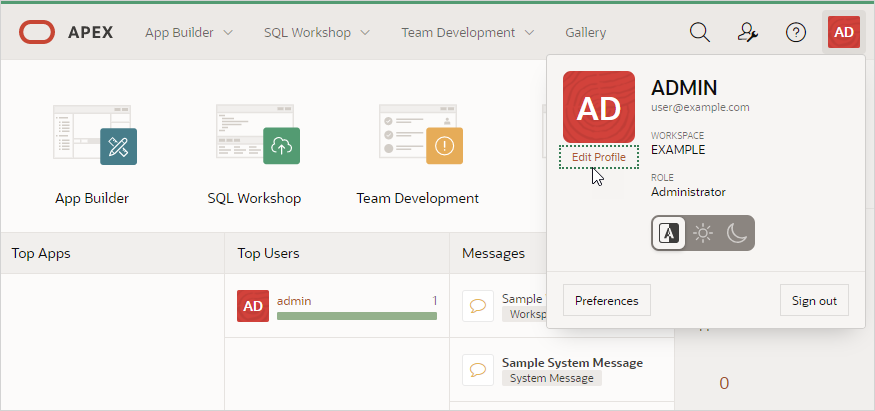Open the Sample System Message link
Screen dimensions: 875x411
coord(572,362)
